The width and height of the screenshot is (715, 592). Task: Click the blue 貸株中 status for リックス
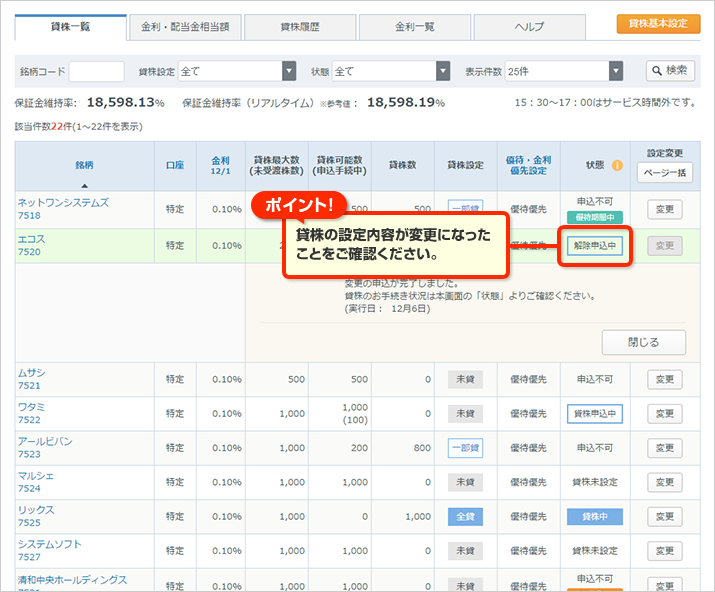[595, 517]
